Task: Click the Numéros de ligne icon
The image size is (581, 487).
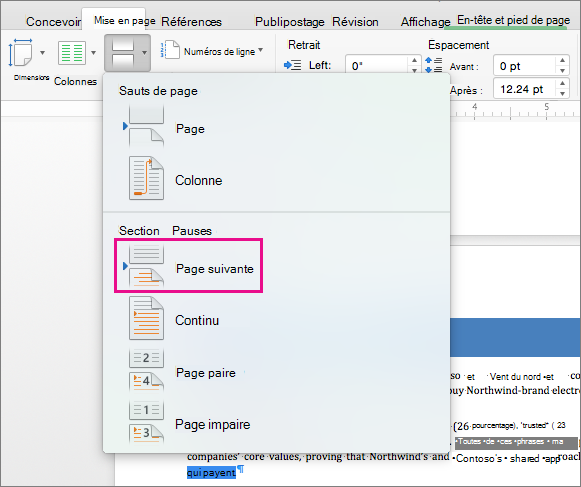Action: click(x=170, y=50)
